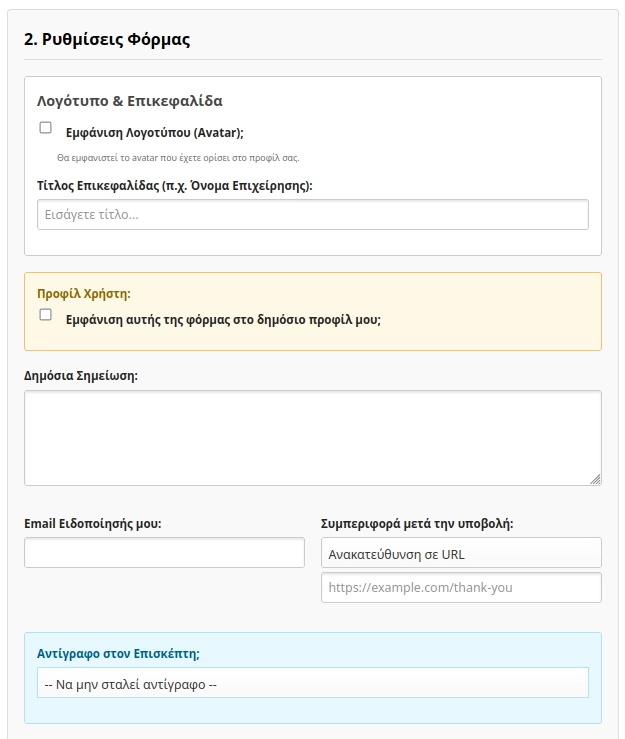Click the "Λογότυπο & Επικεφαλίδα" panel heading
Viewport: 625px width, 739px height.
pos(129,101)
